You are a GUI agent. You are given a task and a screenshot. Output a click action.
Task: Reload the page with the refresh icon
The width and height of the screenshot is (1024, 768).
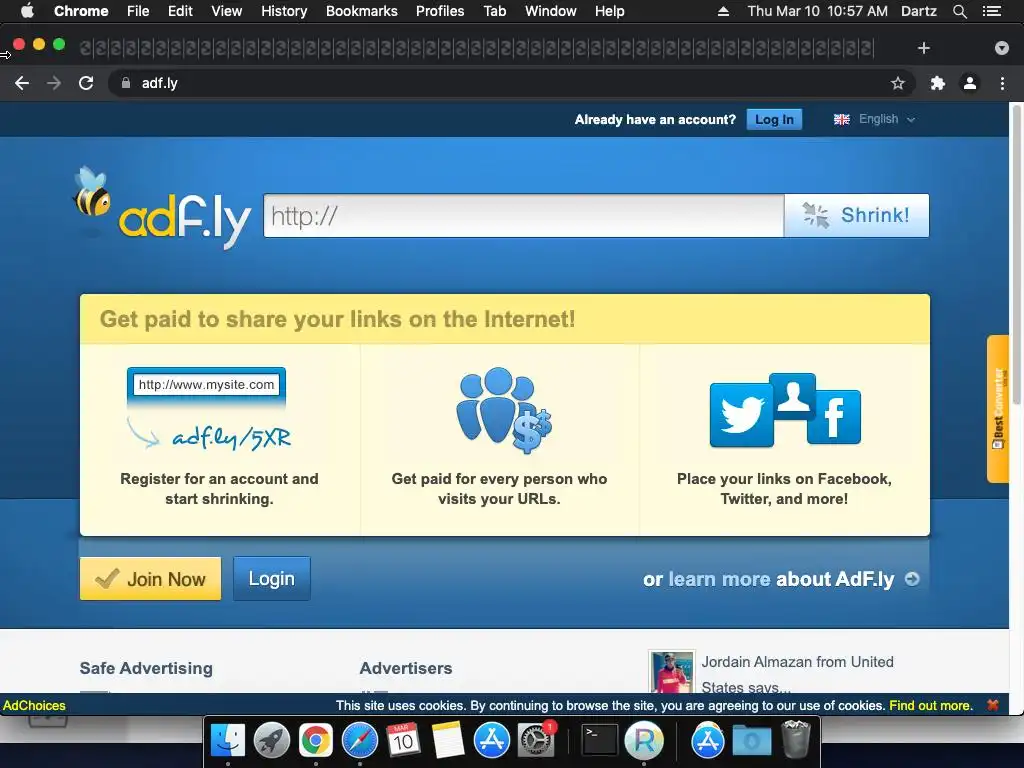tap(86, 83)
